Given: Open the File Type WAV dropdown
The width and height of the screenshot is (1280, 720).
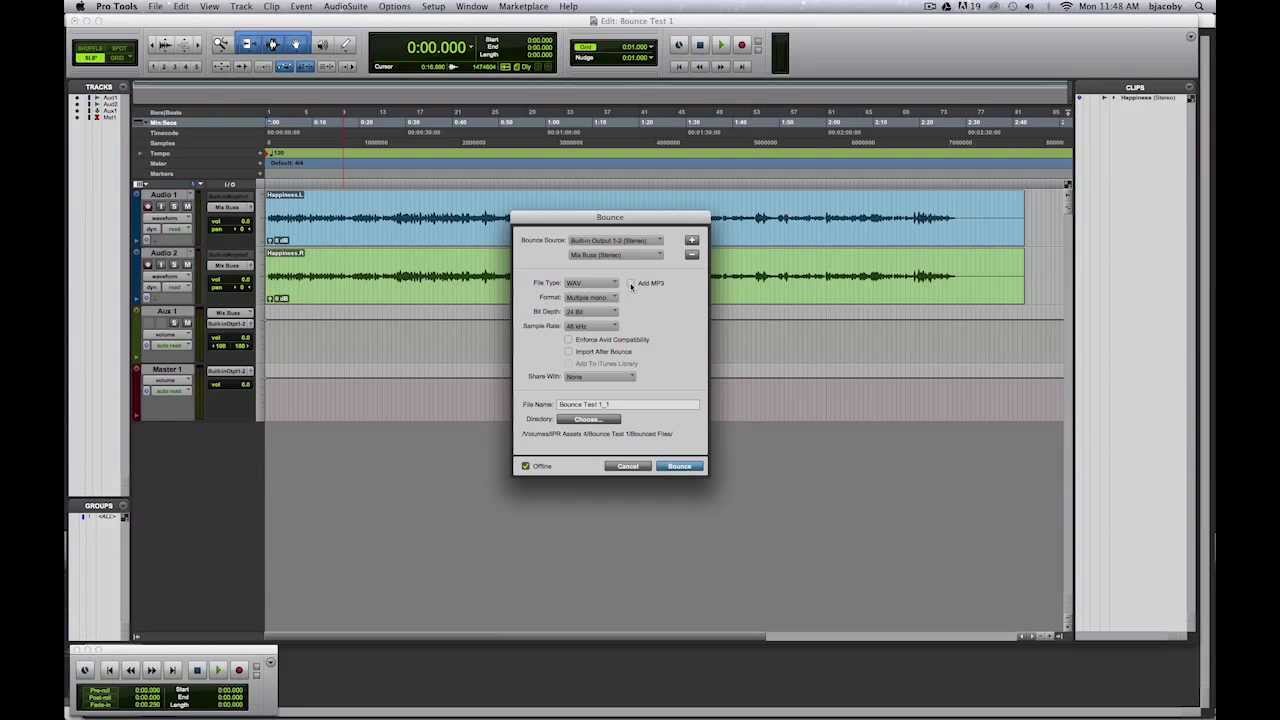Looking at the screenshot, I should point(591,283).
